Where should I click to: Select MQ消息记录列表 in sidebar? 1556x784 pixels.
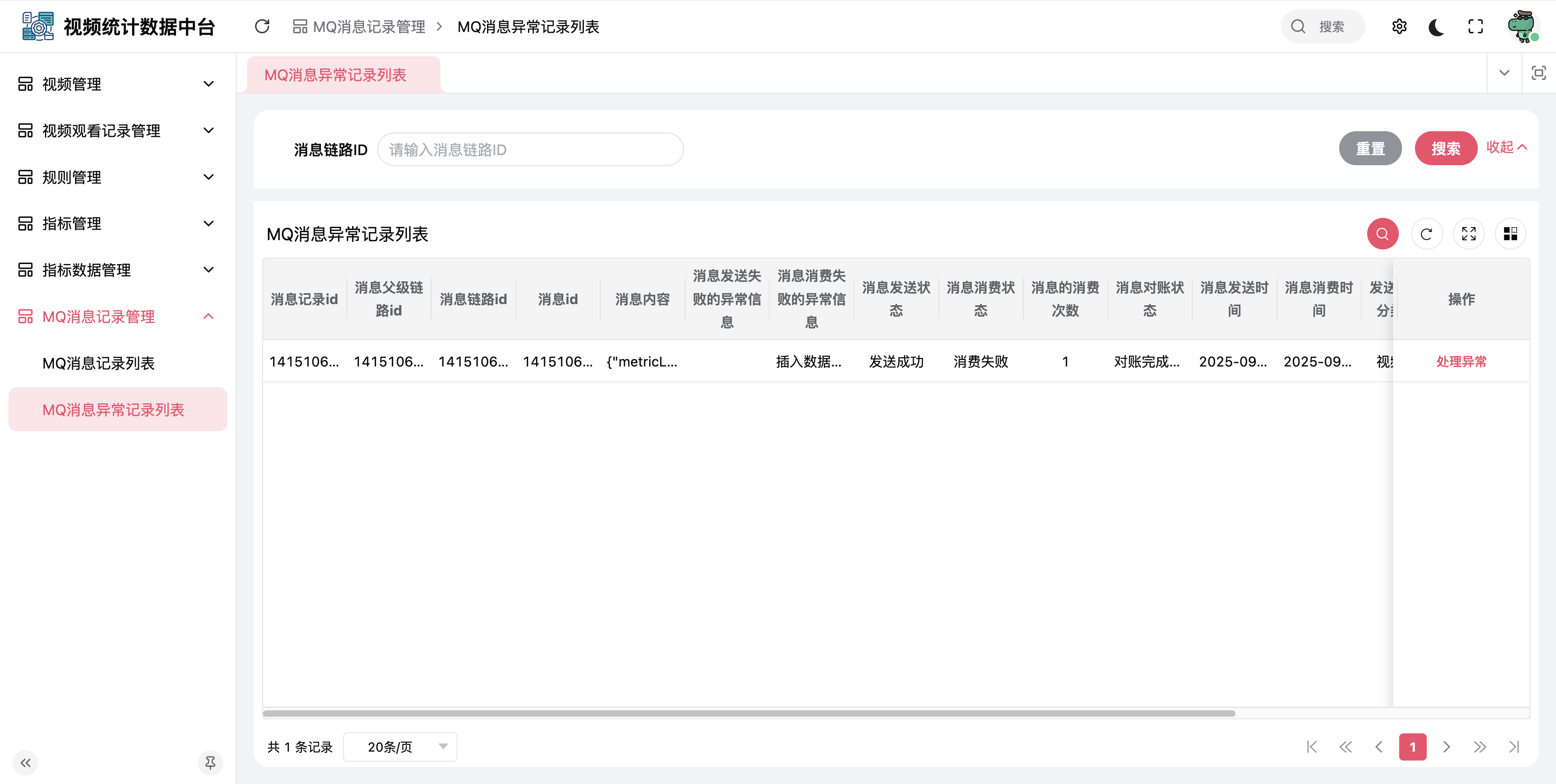[x=98, y=363]
